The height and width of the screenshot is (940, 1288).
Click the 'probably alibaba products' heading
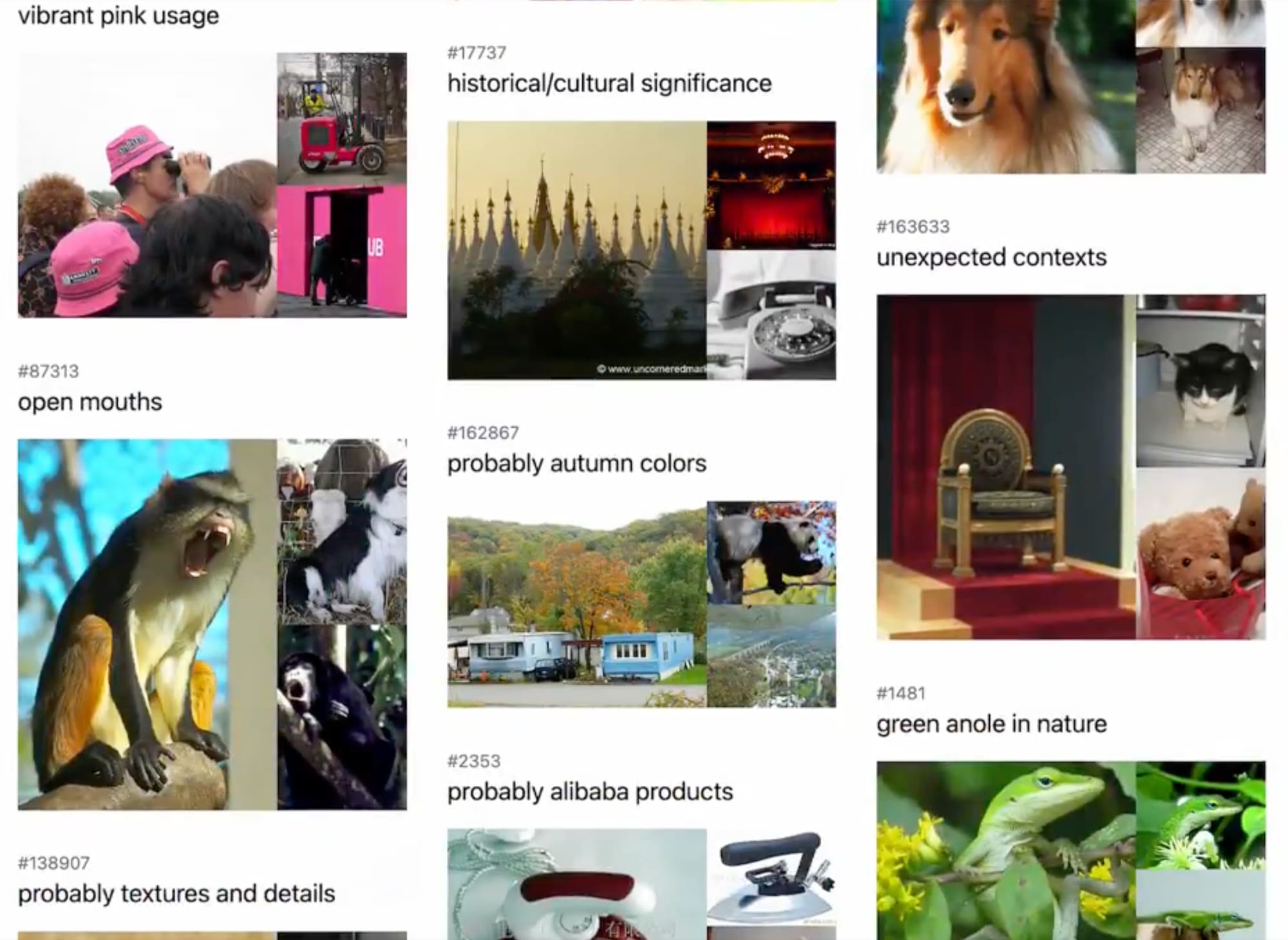click(590, 792)
